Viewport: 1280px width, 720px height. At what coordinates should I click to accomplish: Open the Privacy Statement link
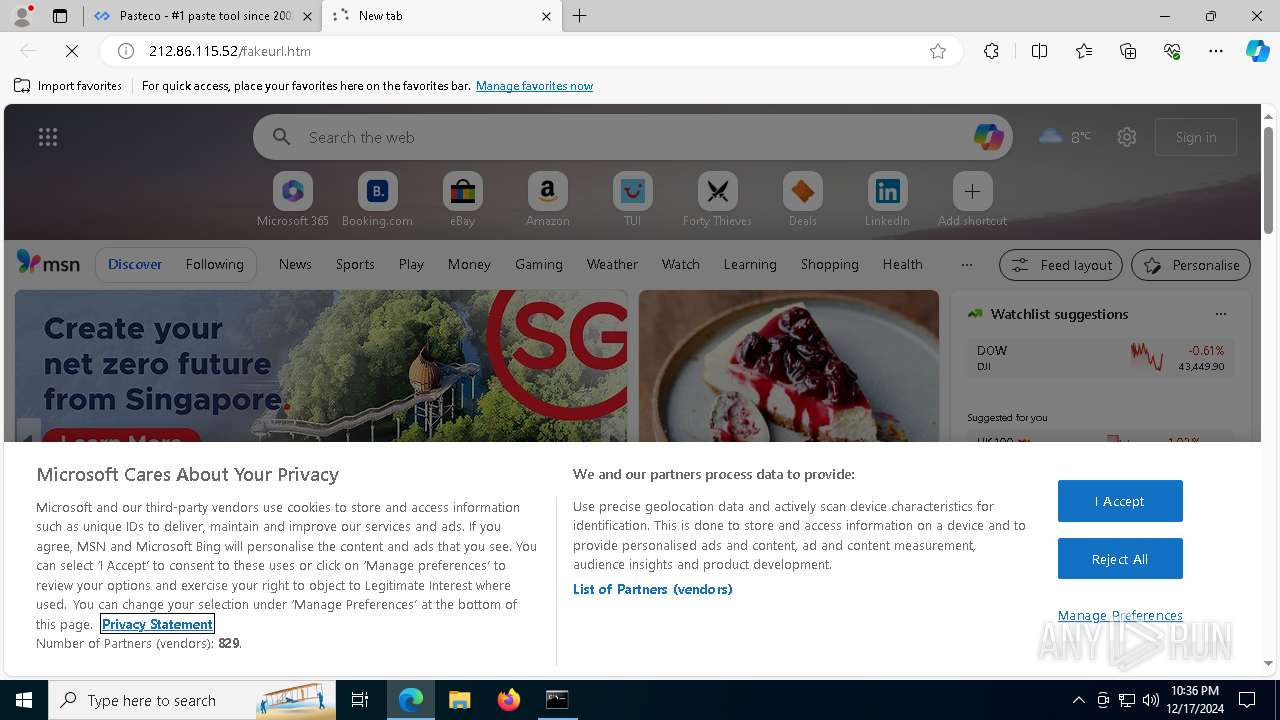click(x=157, y=624)
